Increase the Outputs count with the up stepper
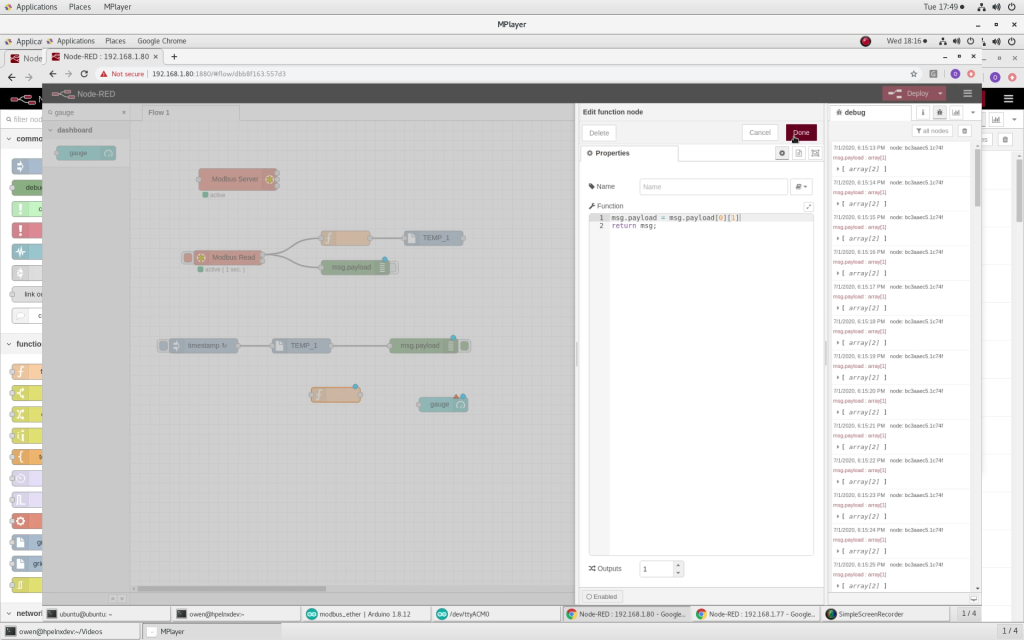1024x640 pixels. (x=678, y=564)
